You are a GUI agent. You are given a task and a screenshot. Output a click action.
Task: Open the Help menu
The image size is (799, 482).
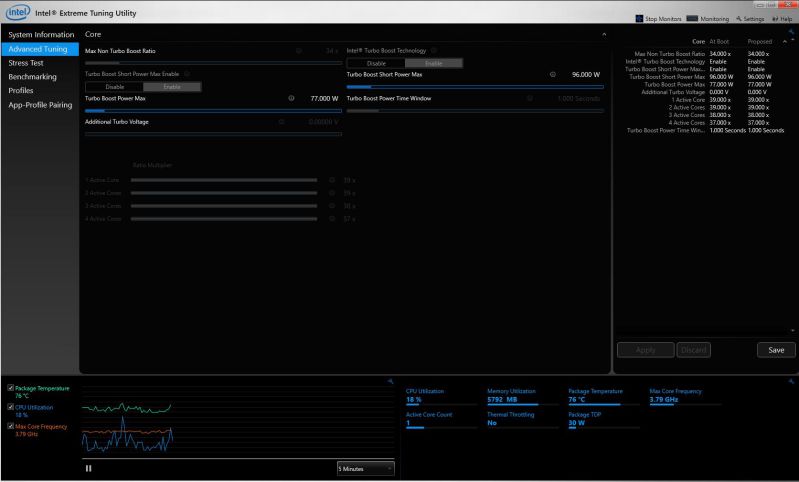click(782, 19)
